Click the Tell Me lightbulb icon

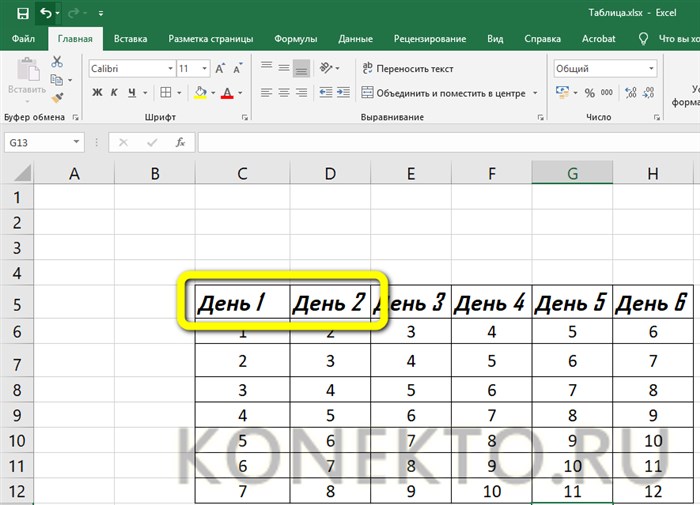tap(643, 39)
